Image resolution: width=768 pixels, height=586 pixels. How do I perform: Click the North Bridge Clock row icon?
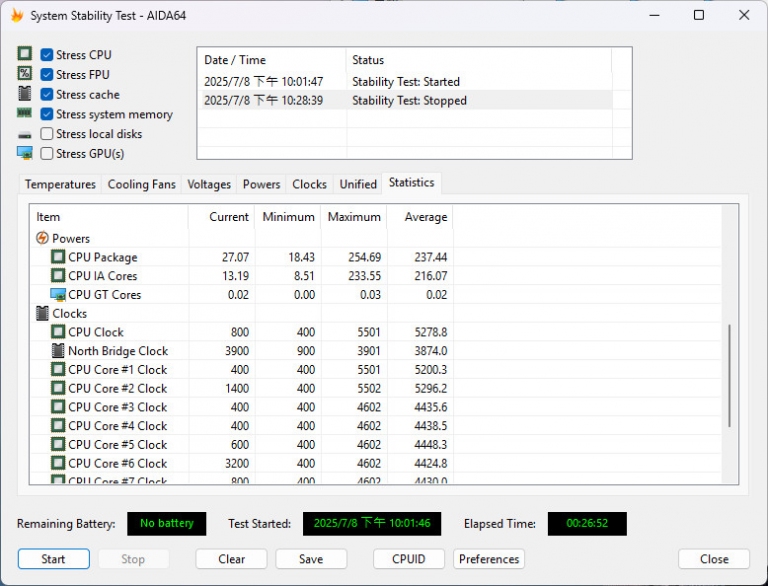pyautogui.click(x=58, y=350)
